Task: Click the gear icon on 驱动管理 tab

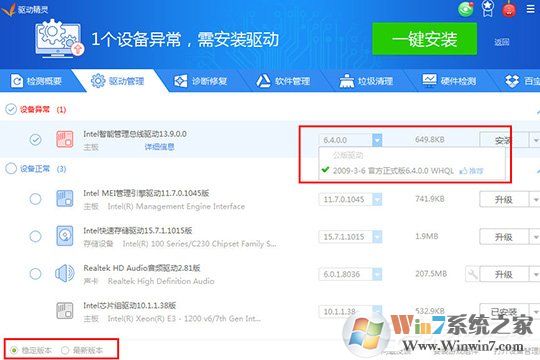Action: [x=98, y=81]
